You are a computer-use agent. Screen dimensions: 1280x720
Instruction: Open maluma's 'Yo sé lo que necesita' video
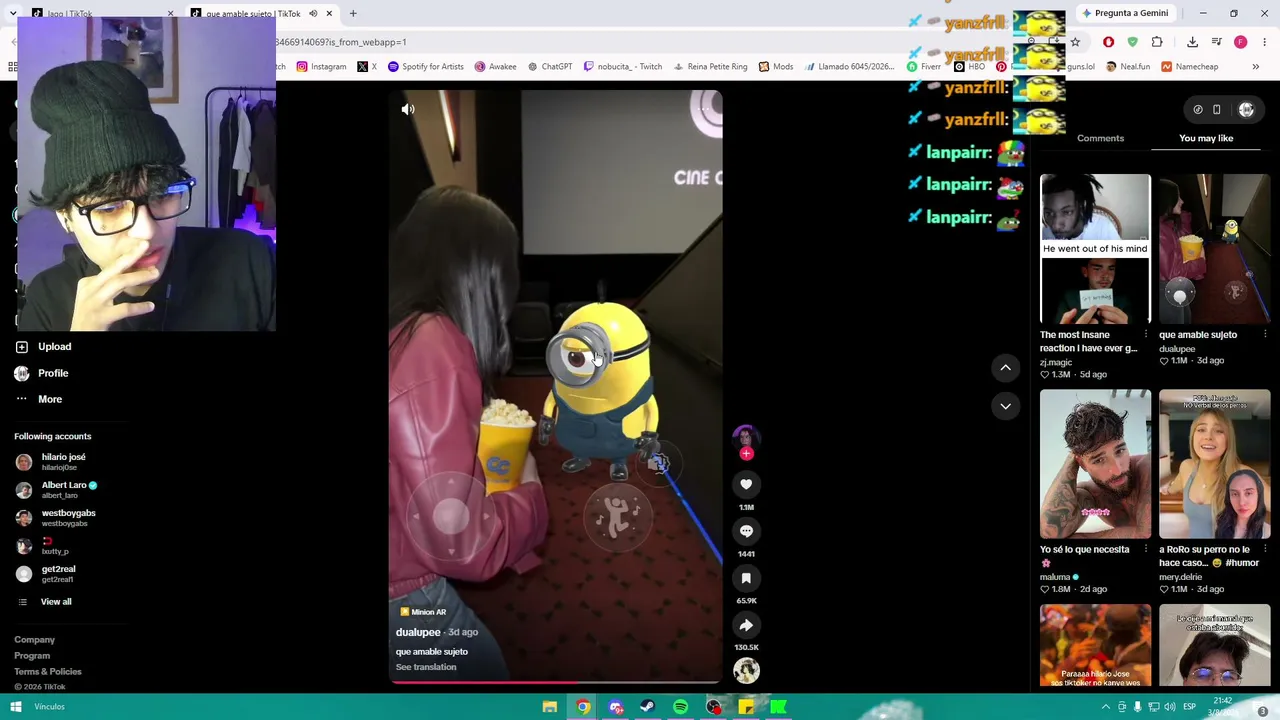1095,464
